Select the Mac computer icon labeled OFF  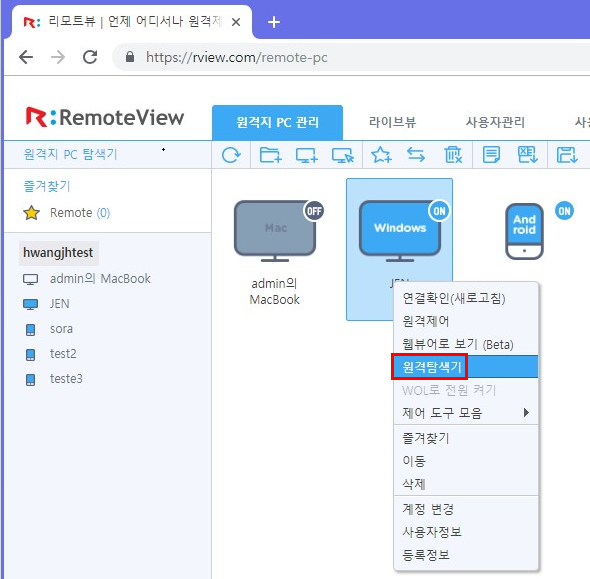[x=275, y=231]
